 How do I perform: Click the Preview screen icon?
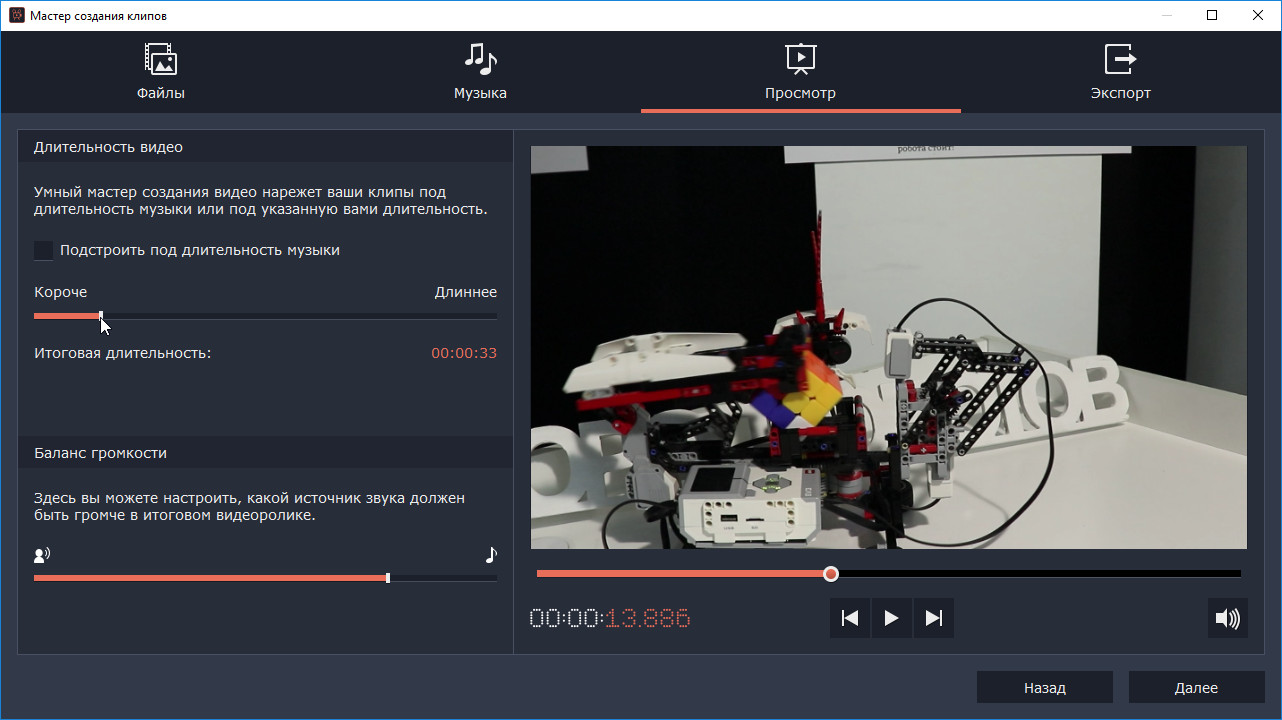[x=800, y=59]
